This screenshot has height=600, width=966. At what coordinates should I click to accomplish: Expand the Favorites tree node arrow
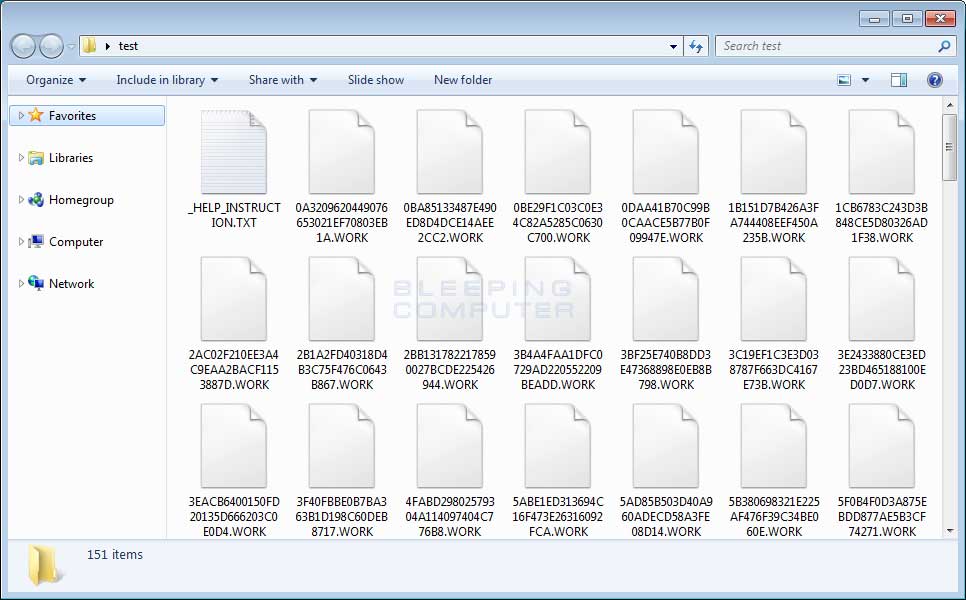click(21, 116)
